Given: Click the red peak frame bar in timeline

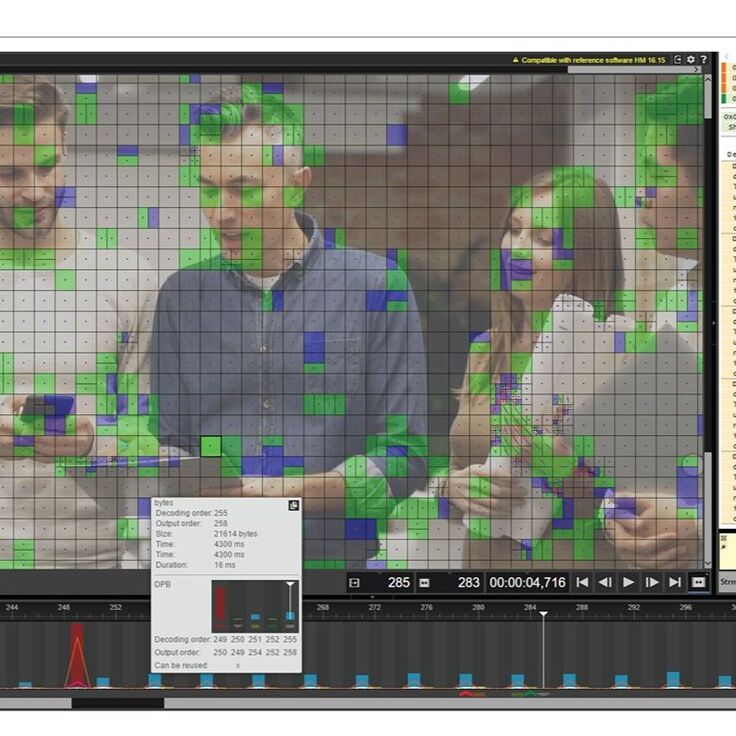Looking at the screenshot, I should point(77,655).
